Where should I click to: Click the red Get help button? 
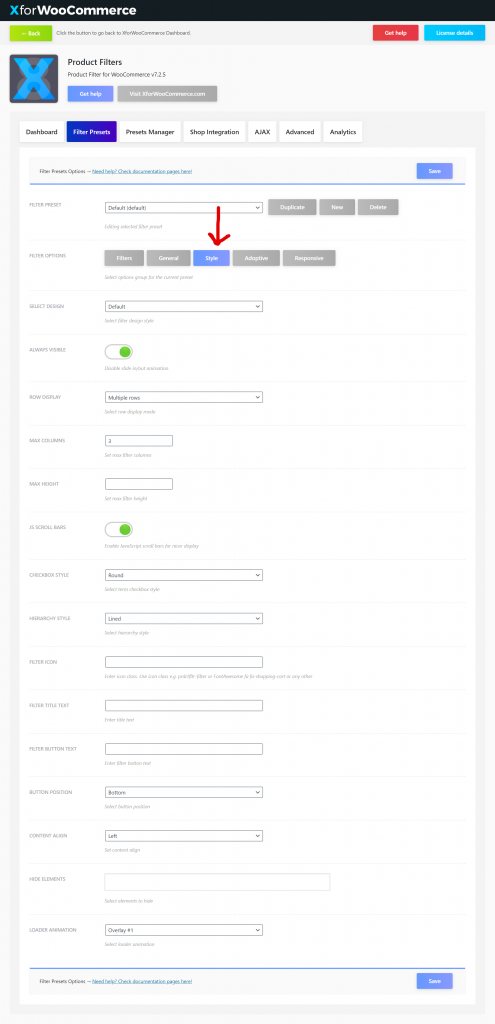pyautogui.click(x=396, y=33)
